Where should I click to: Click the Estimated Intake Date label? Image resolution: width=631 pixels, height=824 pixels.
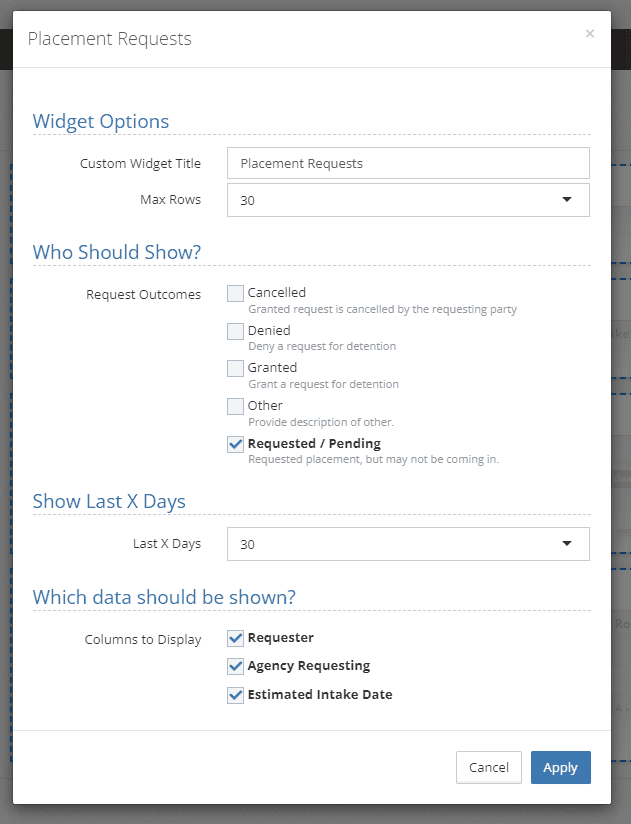pyautogui.click(x=320, y=694)
